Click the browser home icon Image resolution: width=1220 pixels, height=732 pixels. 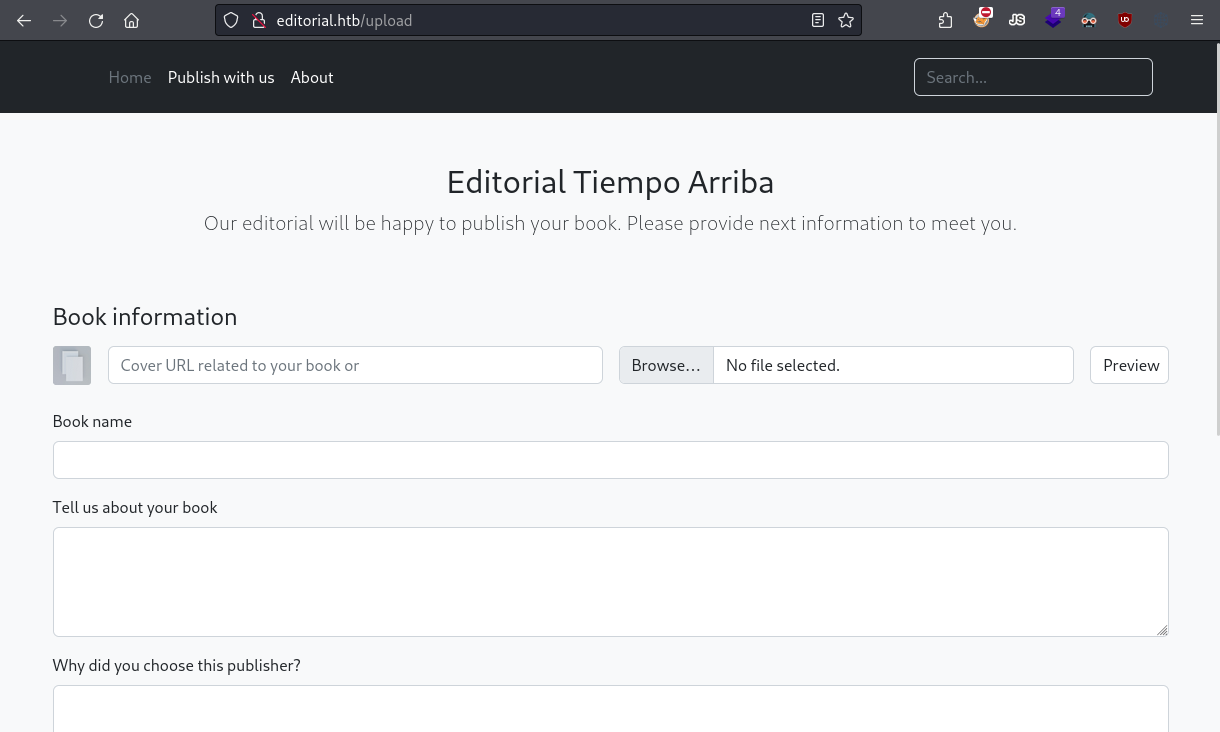131,20
